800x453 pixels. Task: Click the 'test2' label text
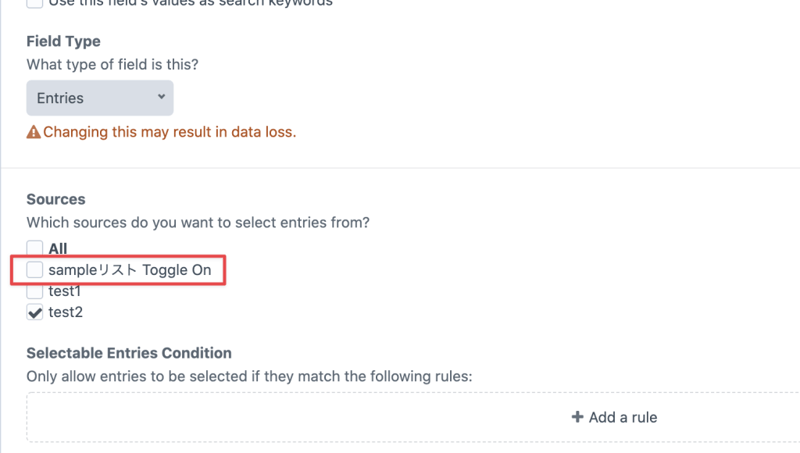[x=65, y=313]
